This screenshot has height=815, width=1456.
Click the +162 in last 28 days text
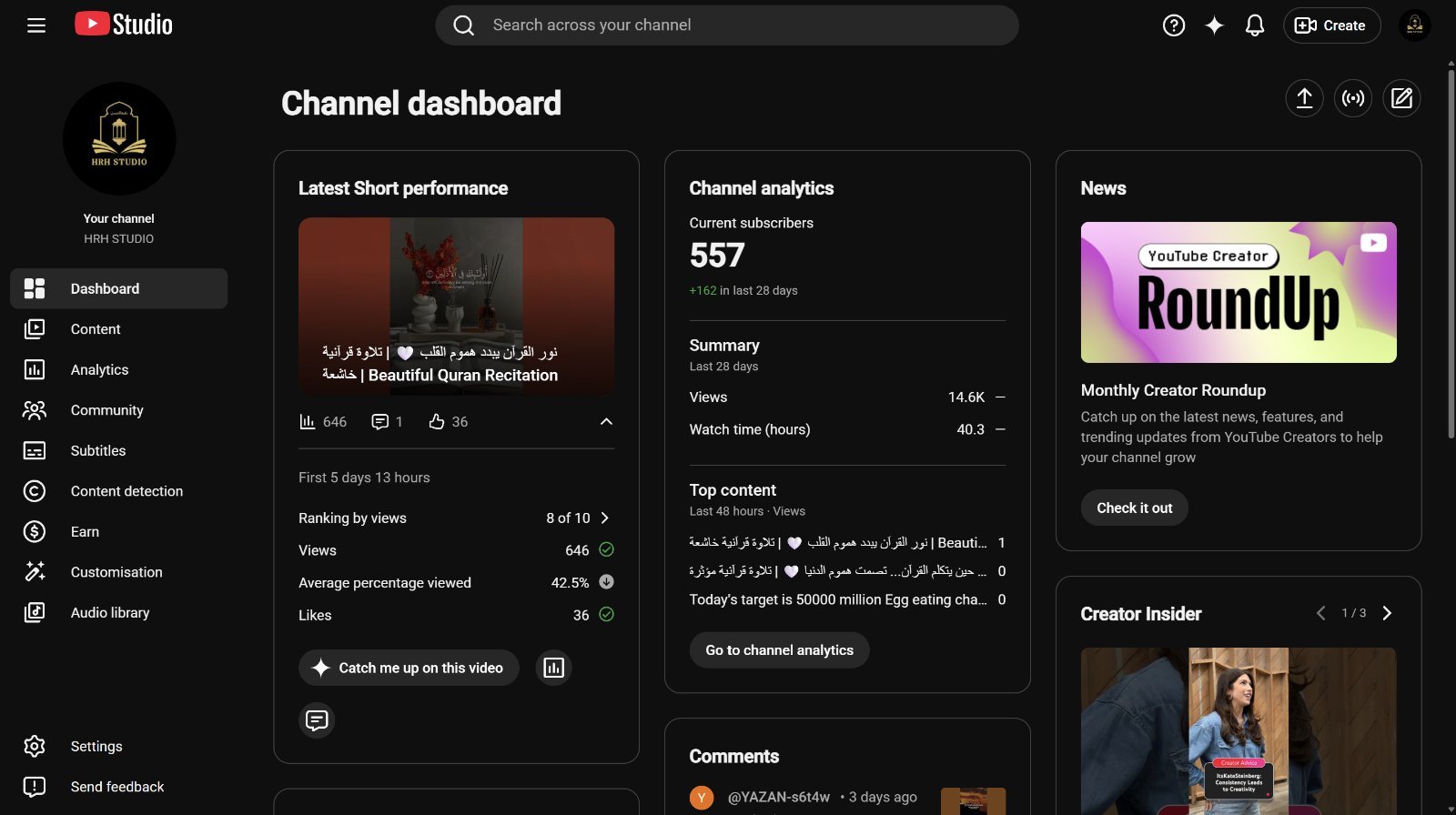[743, 291]
